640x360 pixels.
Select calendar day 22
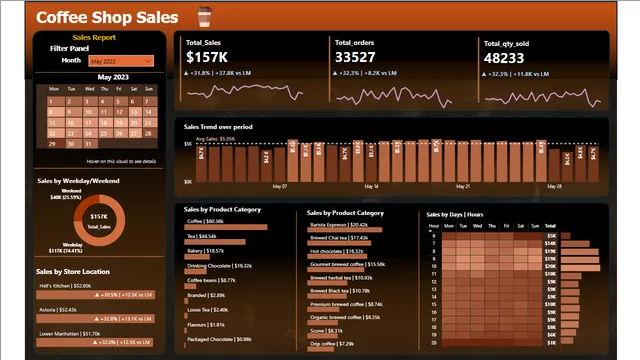pos(56,133)
